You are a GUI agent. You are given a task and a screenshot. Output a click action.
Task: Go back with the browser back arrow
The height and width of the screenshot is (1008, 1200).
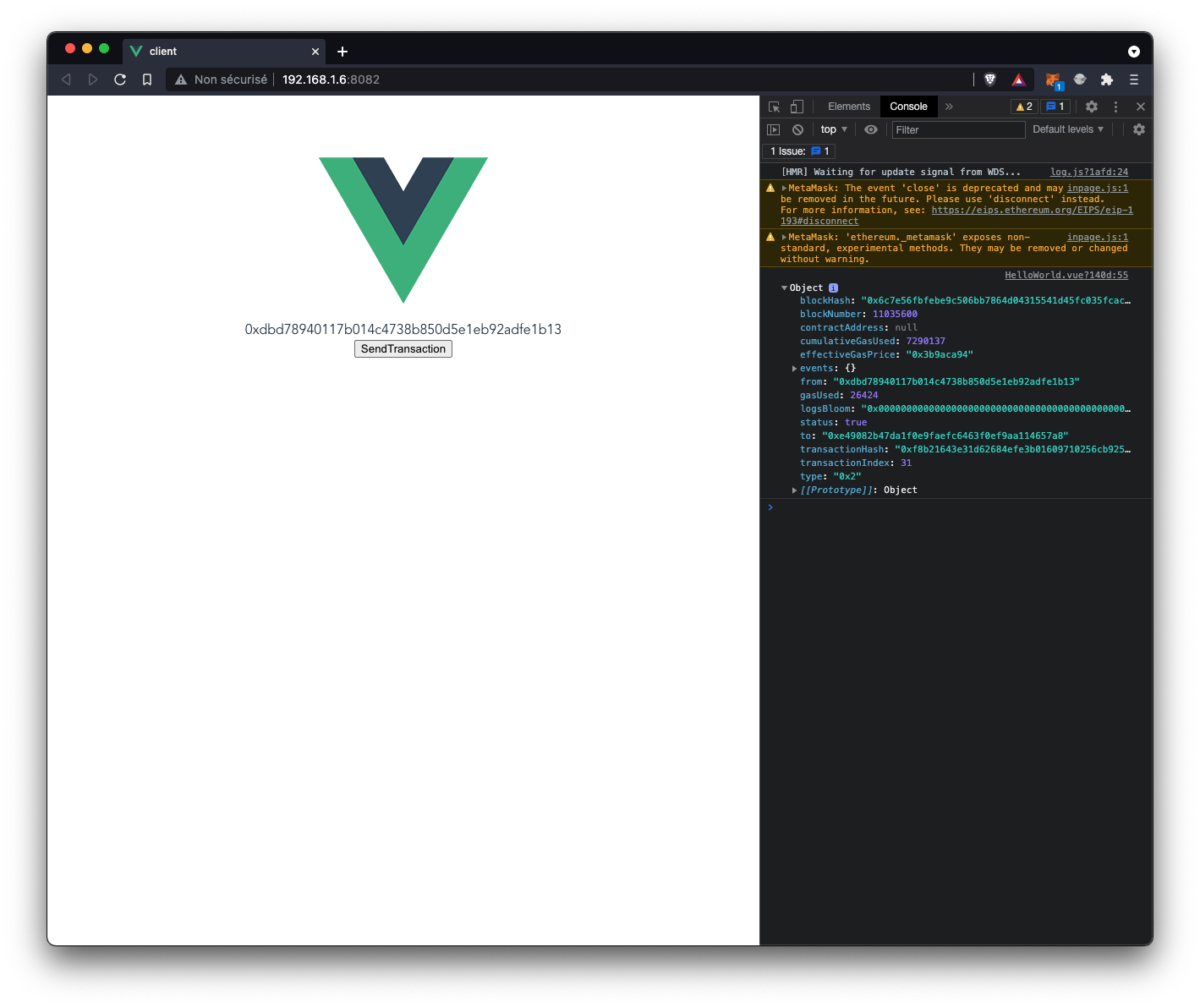click(x=66, y=79)
